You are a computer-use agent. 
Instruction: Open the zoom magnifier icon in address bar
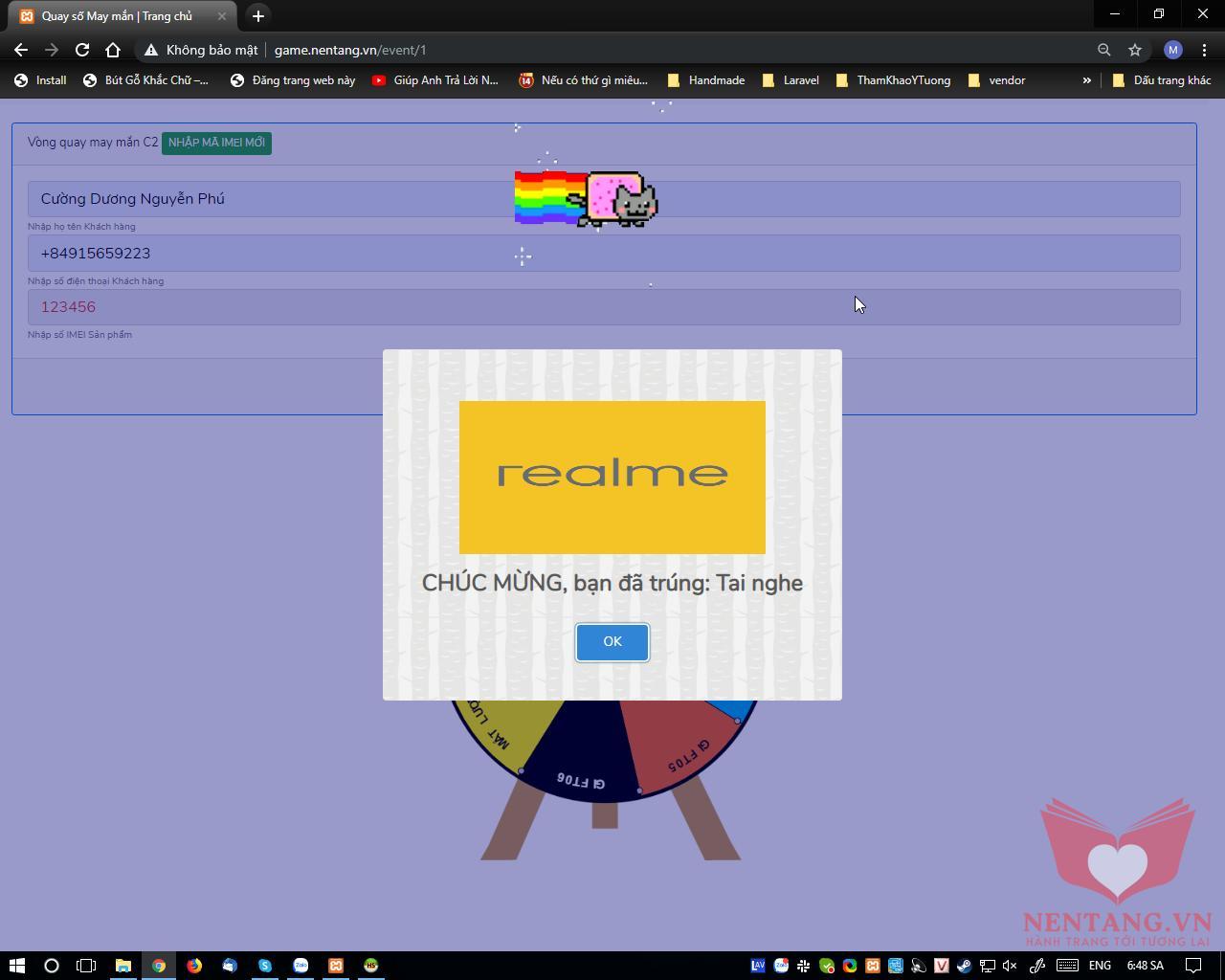1103,50
